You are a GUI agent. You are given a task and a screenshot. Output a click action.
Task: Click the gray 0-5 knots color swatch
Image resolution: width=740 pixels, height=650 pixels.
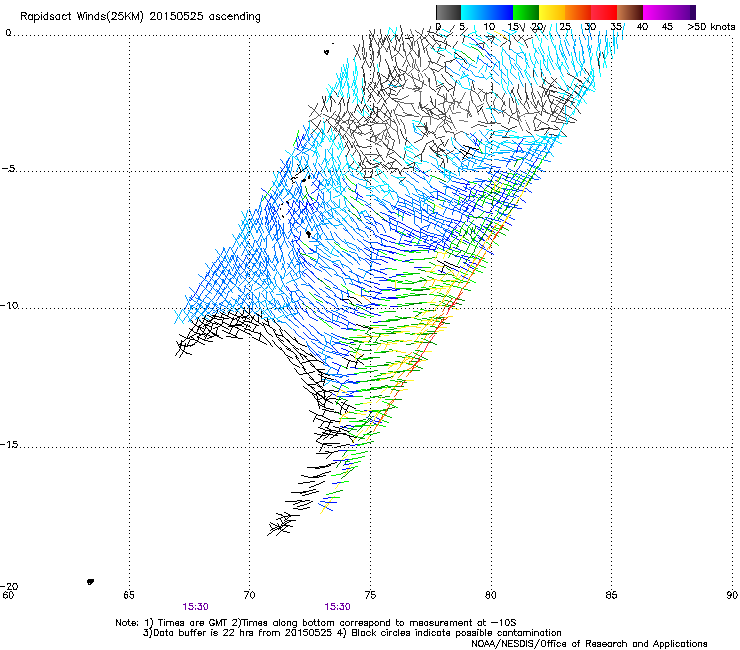(x=448, y=12)
